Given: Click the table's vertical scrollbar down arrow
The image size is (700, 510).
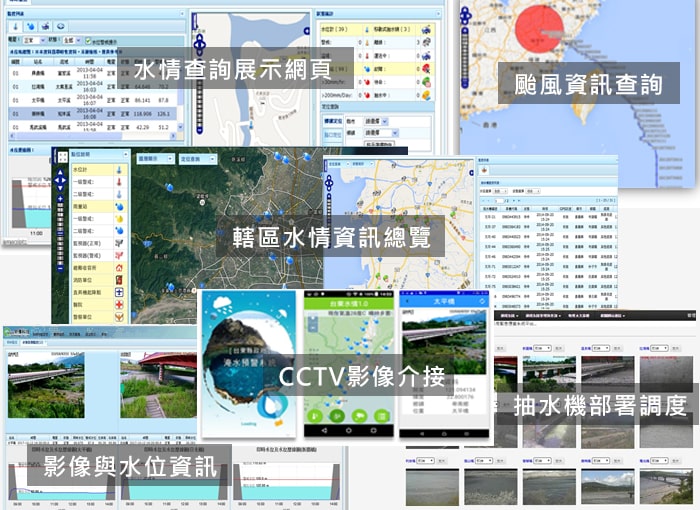Looking at the screenshot, I should [x=181, y=127].
